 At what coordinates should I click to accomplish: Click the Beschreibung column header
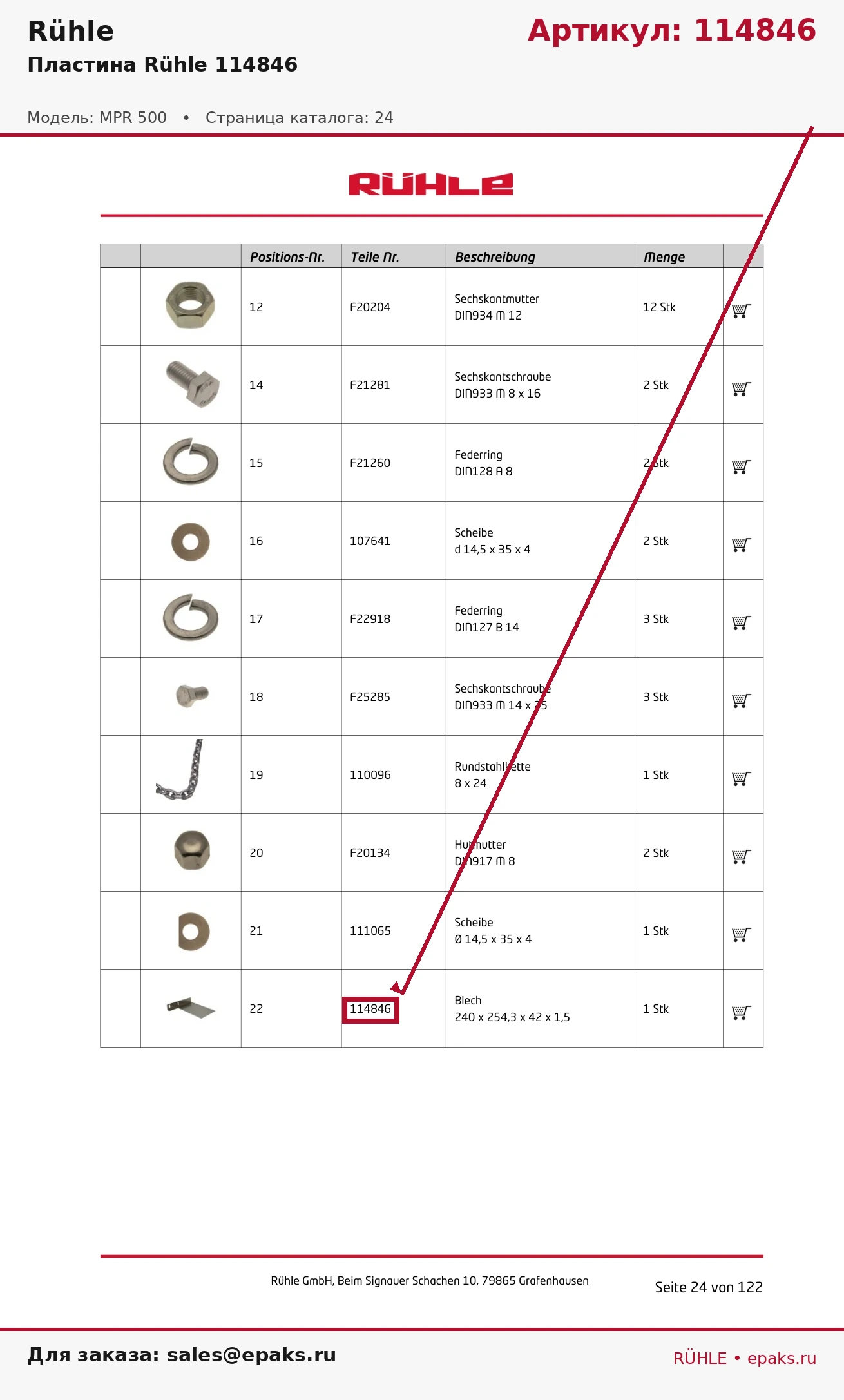click(495, 257)
